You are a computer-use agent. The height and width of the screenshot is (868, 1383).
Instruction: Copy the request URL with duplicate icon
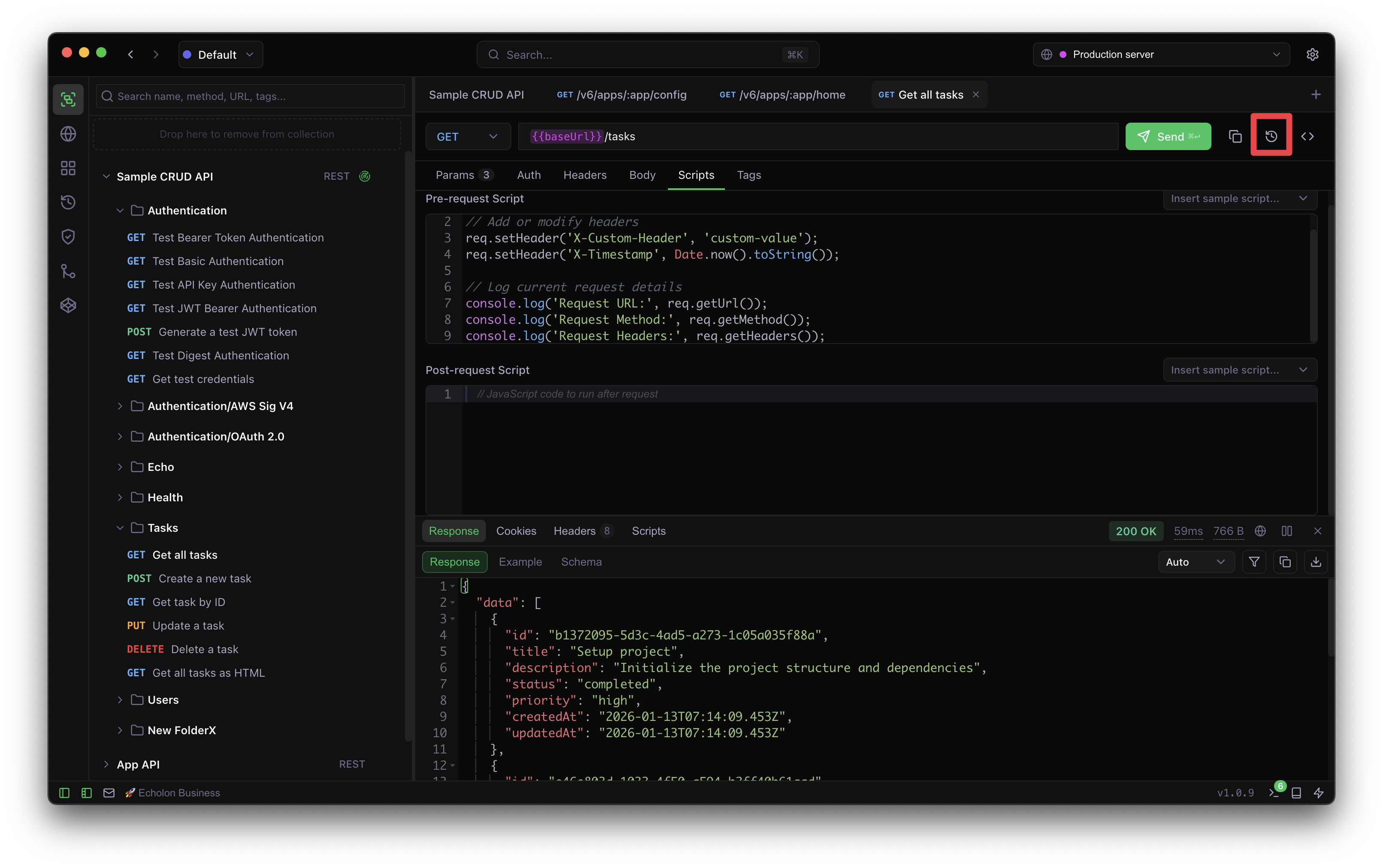(1235, 136)
